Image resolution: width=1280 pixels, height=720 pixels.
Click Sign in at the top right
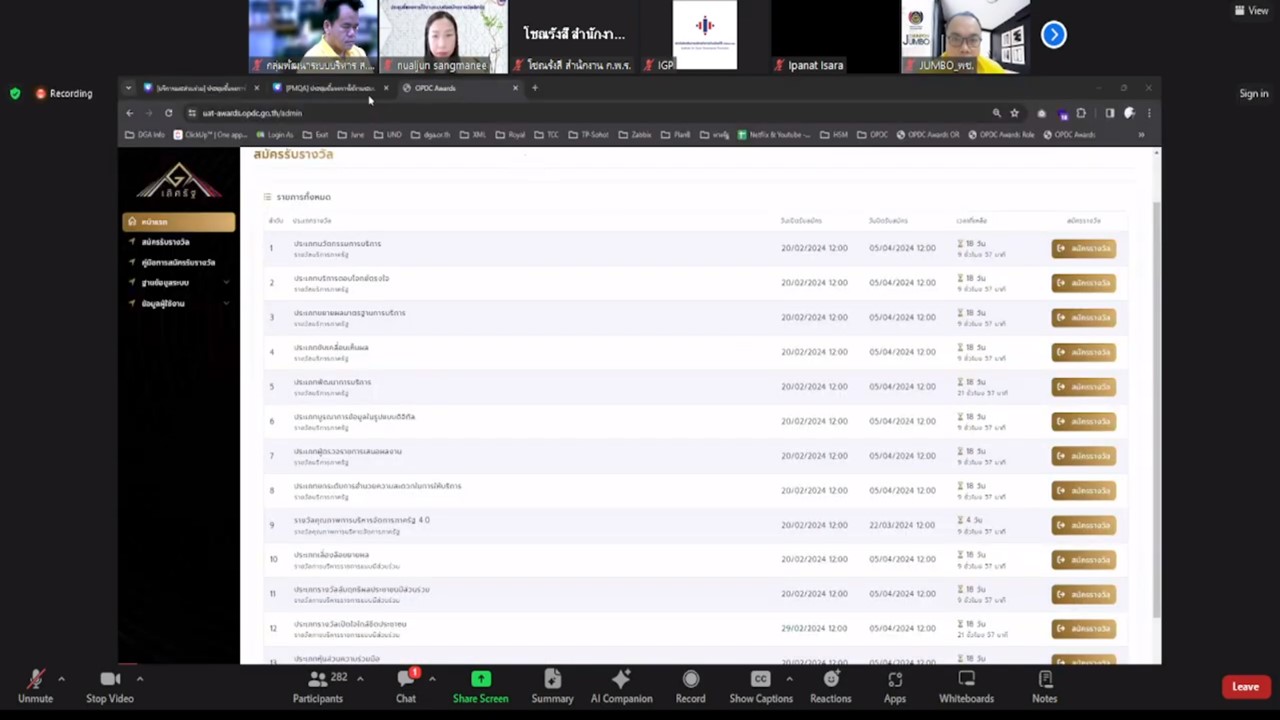point(1253,94)
